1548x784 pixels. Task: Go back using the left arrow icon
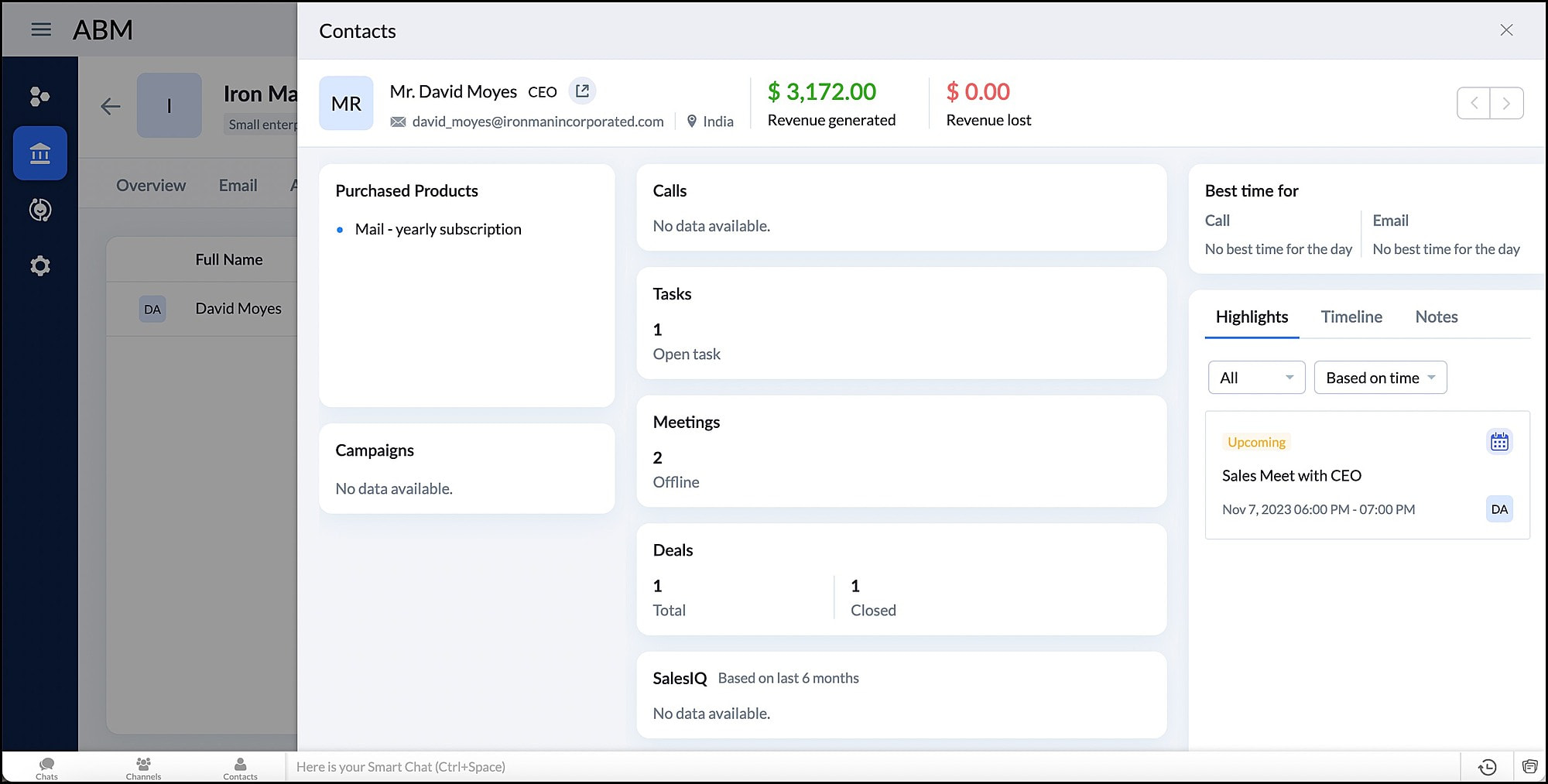(111, 106)
